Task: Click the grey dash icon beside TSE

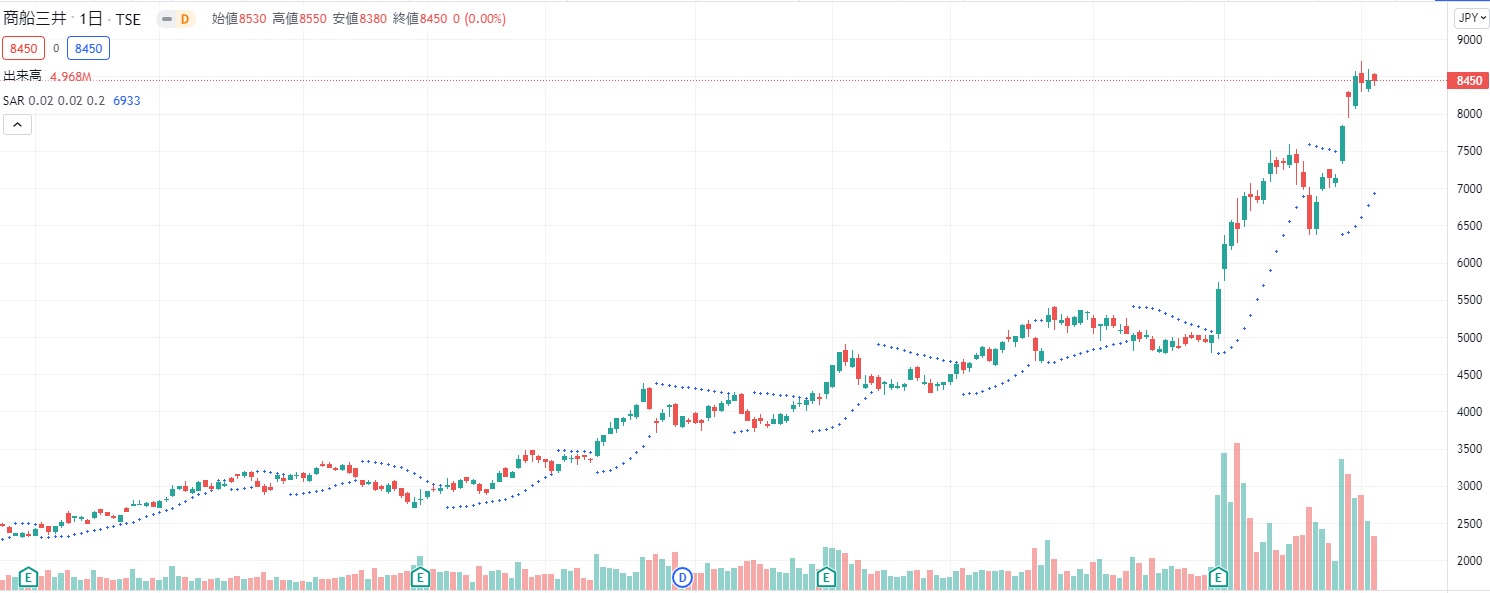Action: [167, 19]
